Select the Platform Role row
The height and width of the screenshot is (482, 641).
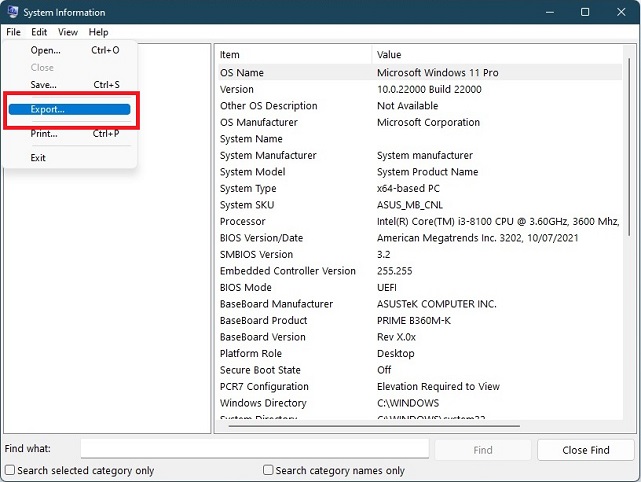[x=420, y=354]
